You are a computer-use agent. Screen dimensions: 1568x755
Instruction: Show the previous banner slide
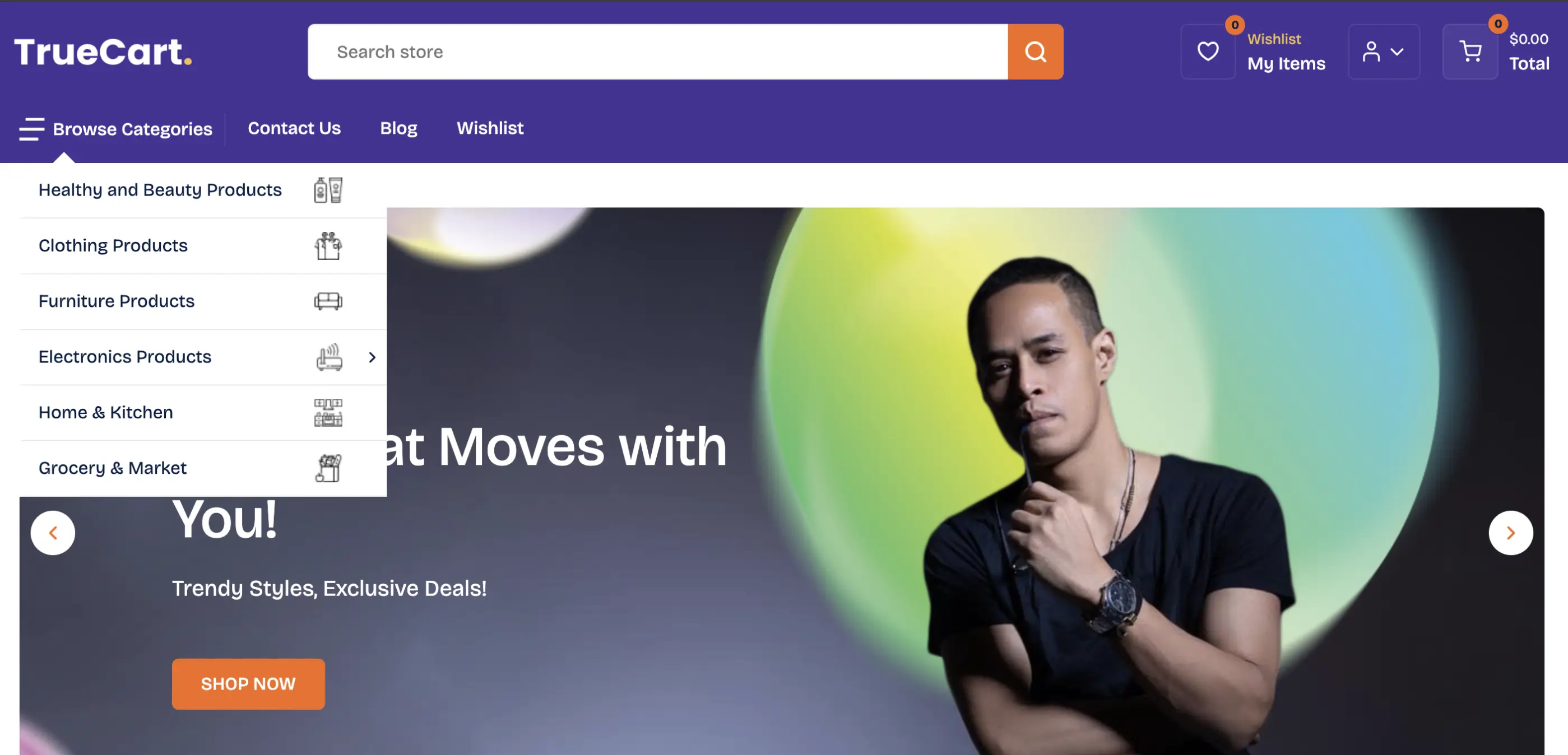coord(53,533)
